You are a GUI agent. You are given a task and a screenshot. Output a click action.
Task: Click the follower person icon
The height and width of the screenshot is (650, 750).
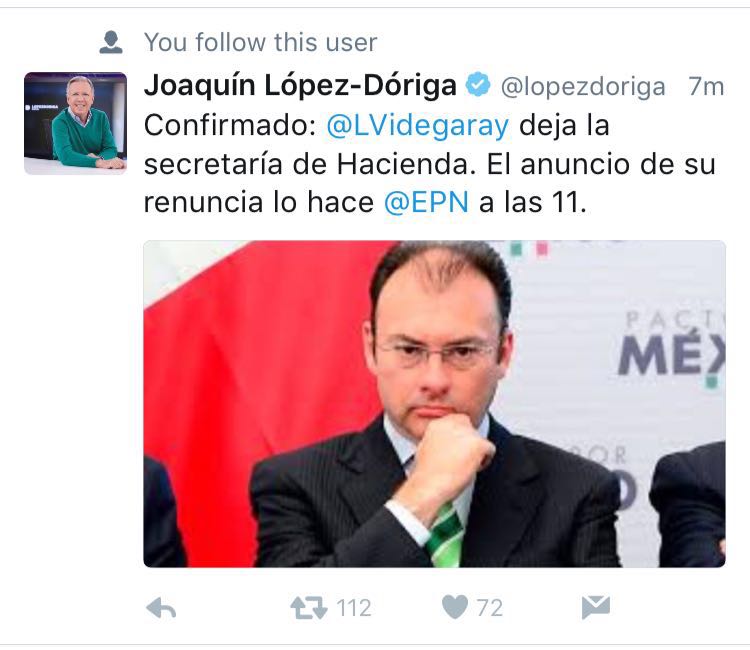tap(111, 42)
